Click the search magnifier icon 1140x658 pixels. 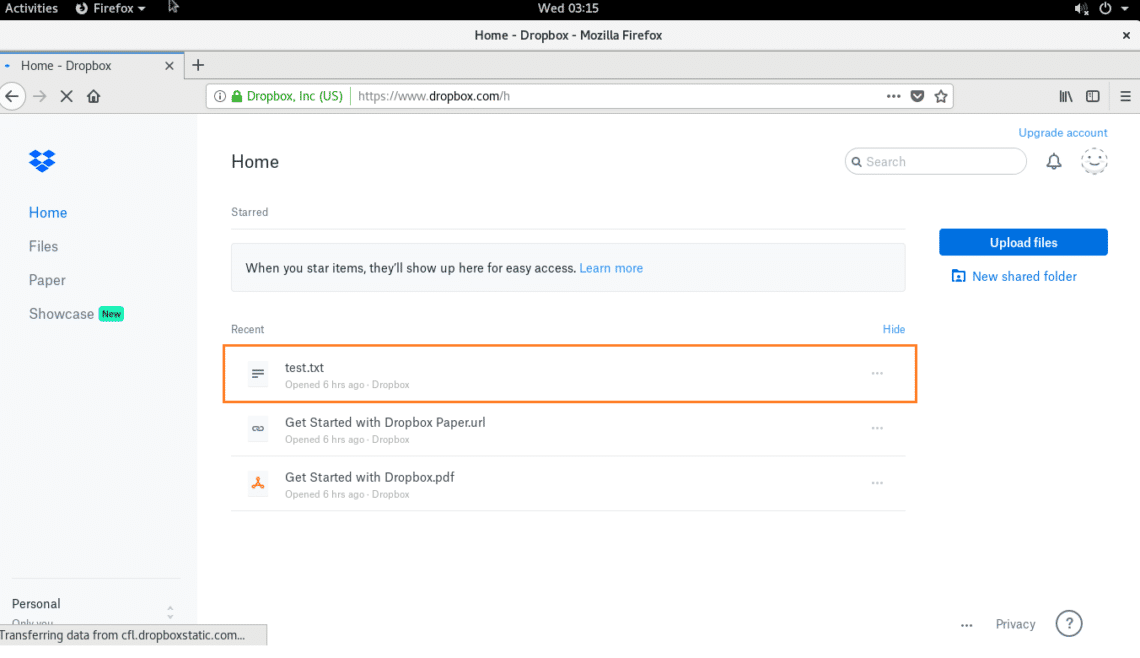point(856,162)
